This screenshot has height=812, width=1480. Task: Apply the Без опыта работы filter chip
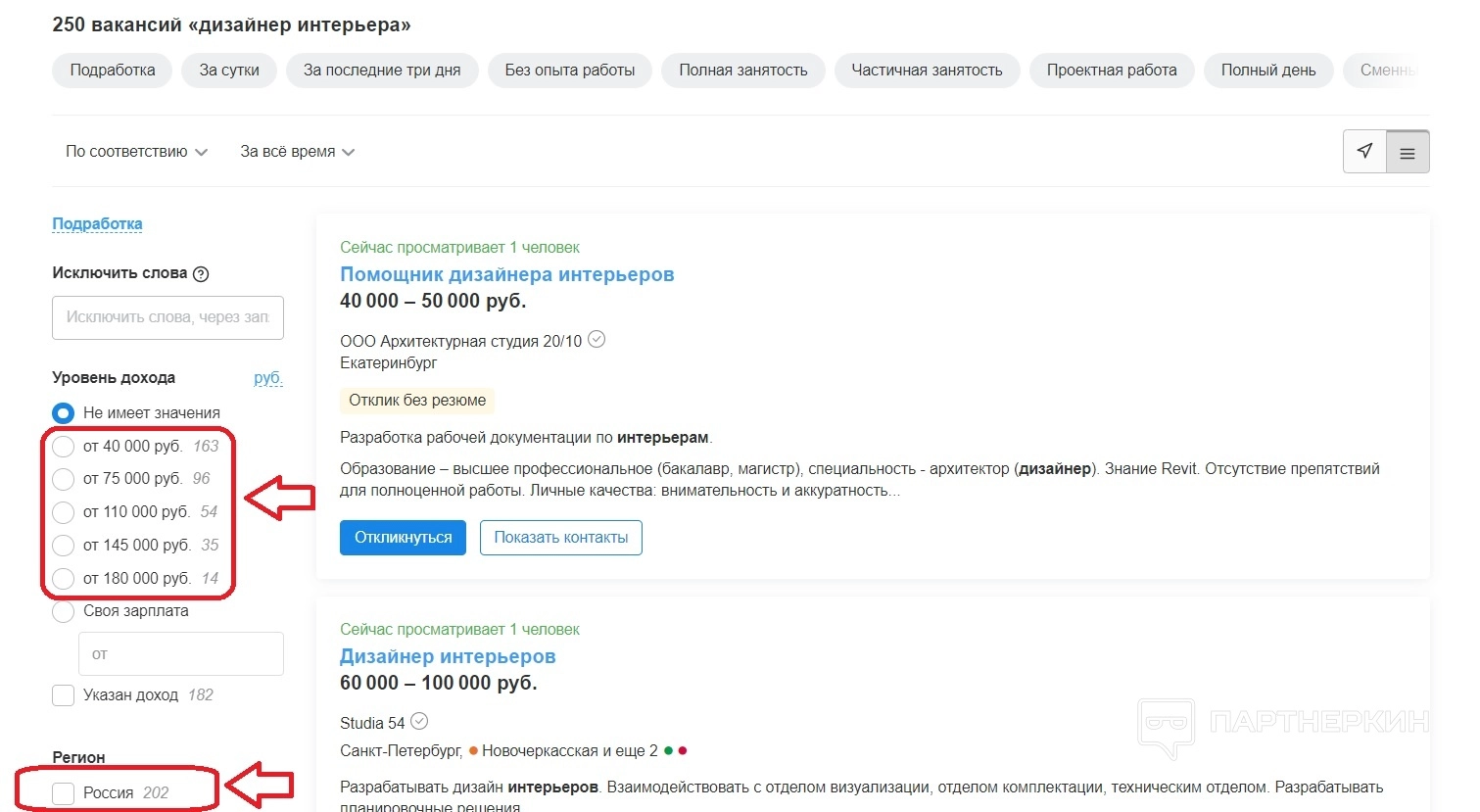[569, 71]
